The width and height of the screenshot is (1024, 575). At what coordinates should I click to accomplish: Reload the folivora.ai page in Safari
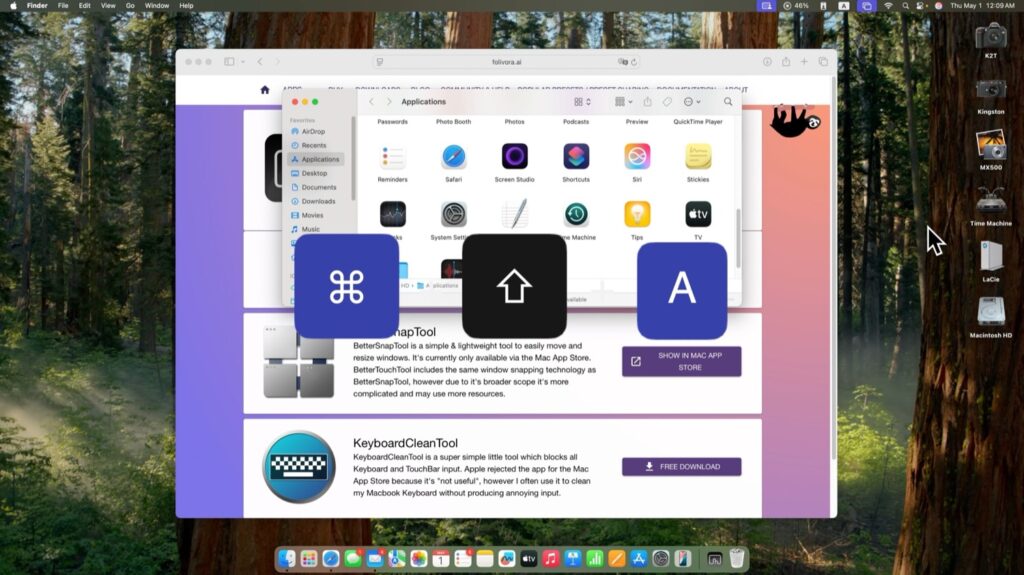tap(633, 62)
